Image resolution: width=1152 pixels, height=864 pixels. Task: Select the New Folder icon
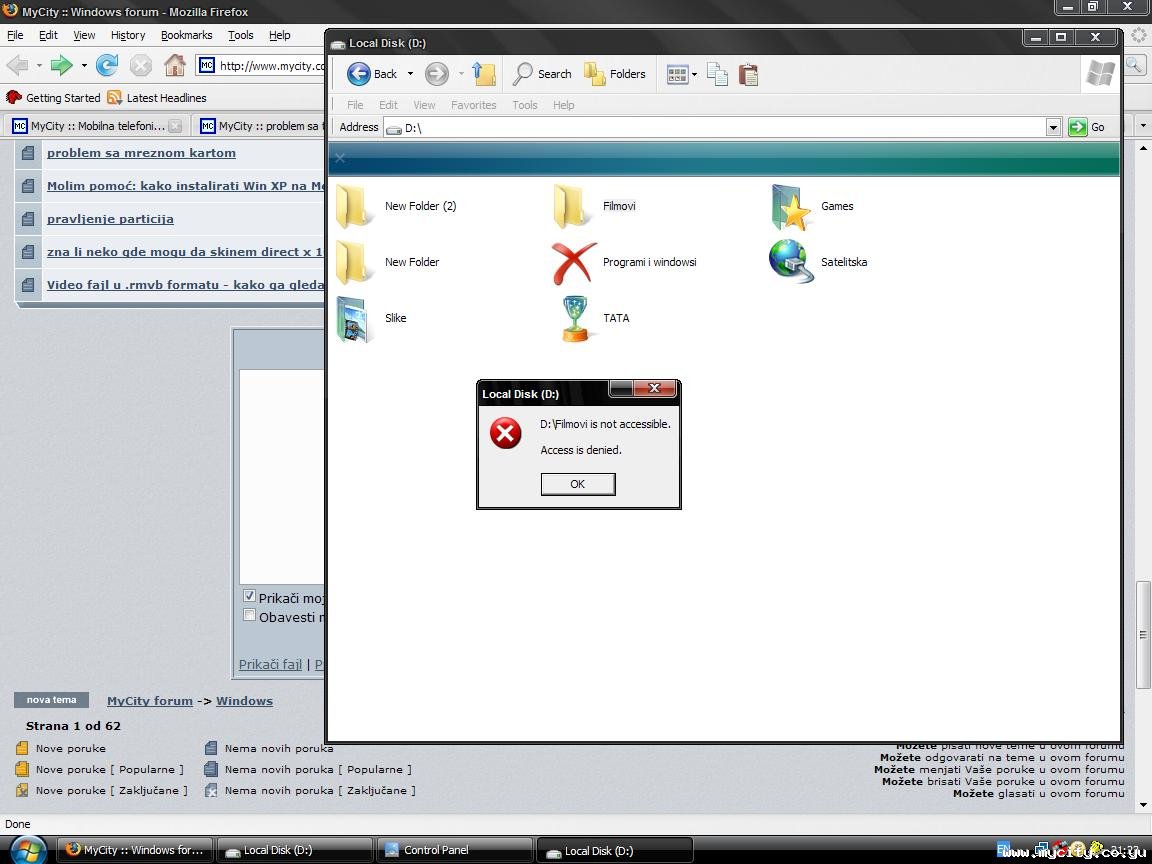[x=354, y=262]
